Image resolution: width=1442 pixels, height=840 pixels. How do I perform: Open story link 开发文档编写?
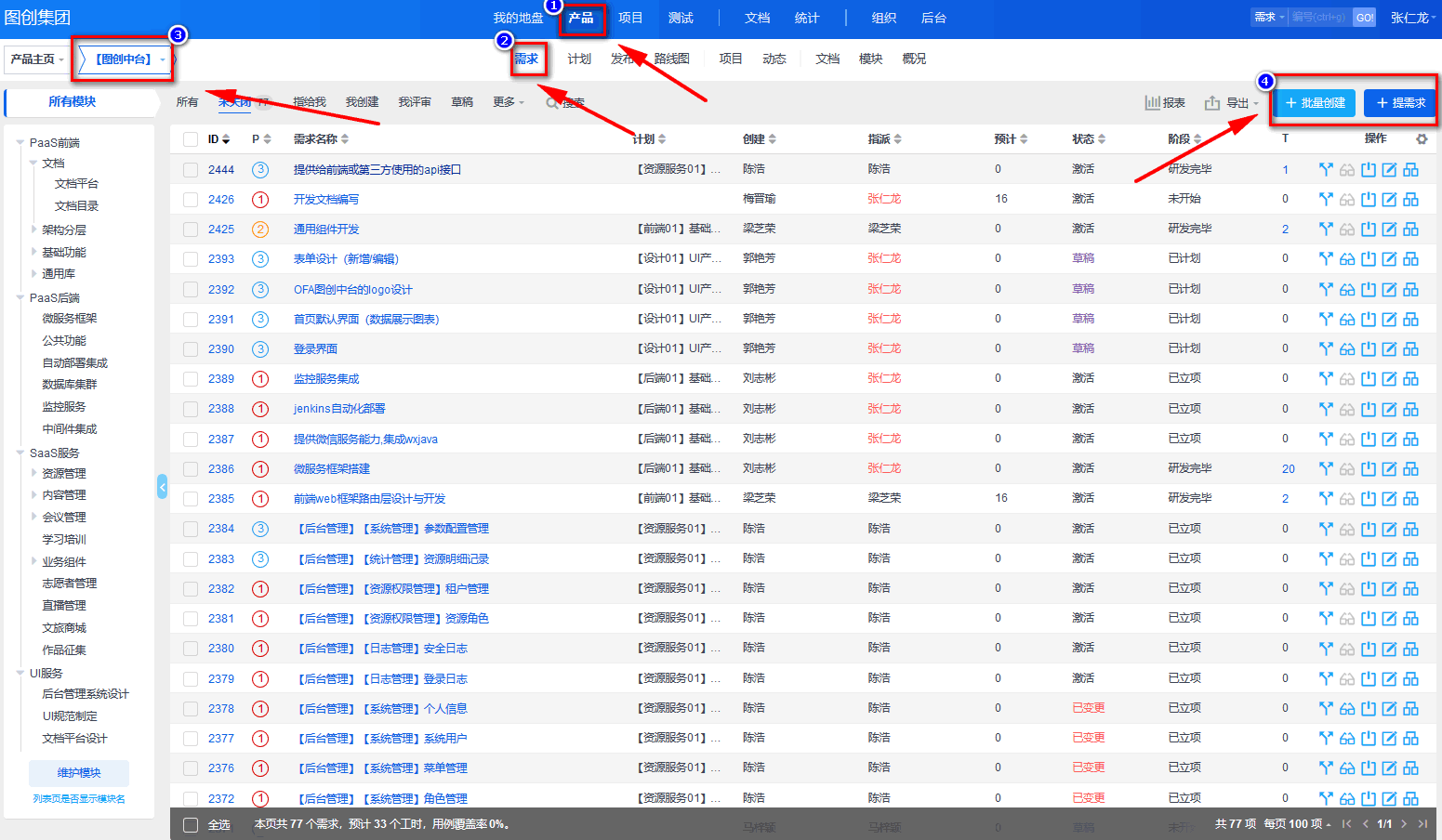click(x=326, y=200)
